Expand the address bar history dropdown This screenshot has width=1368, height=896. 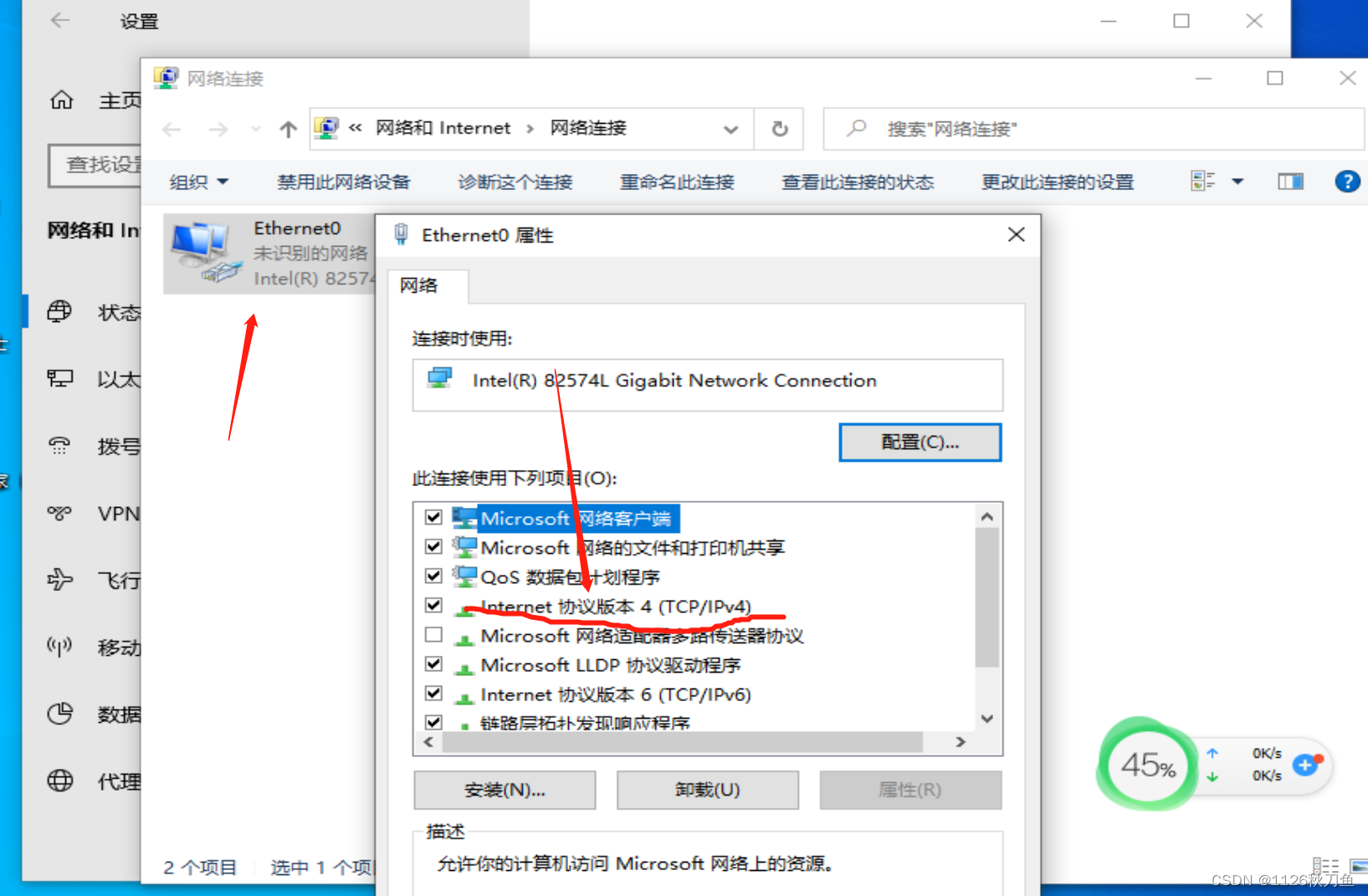(730, 130)
